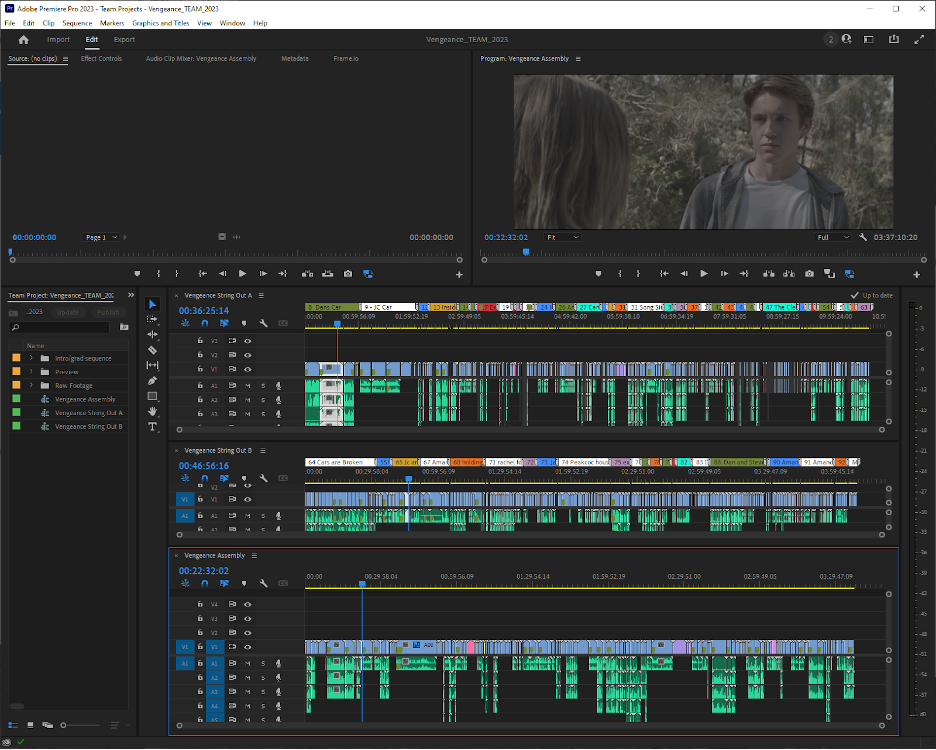This screenshot has width=936, height=750.
Task: Toggle V4 track visibility in Vengeance Assembly
Action: click(248, 604)
